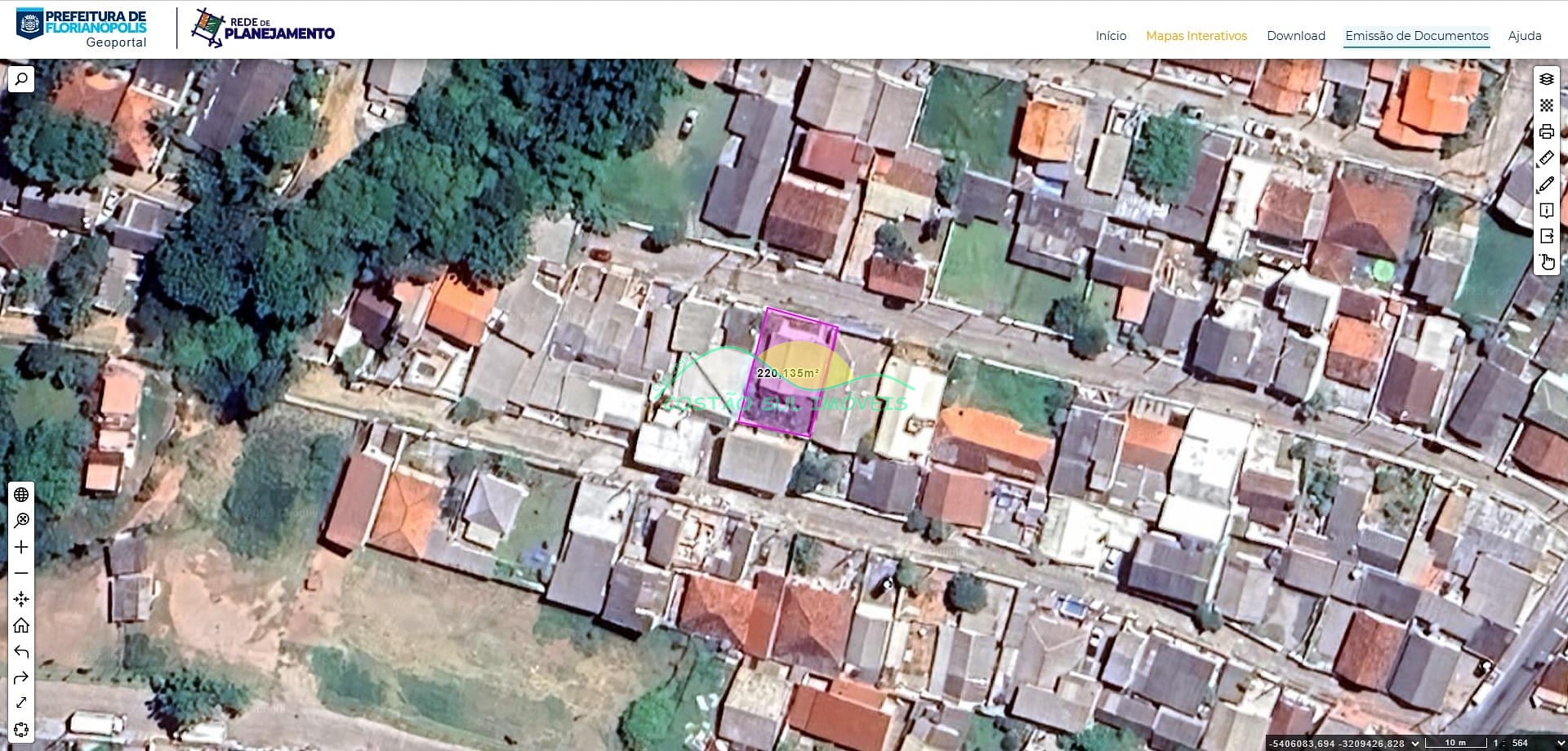Image resolution: width=1568 pixels, height=751 pixels.
Task: Go back to previous map extent
Action: pyautogui.click(x=21, y=651)
